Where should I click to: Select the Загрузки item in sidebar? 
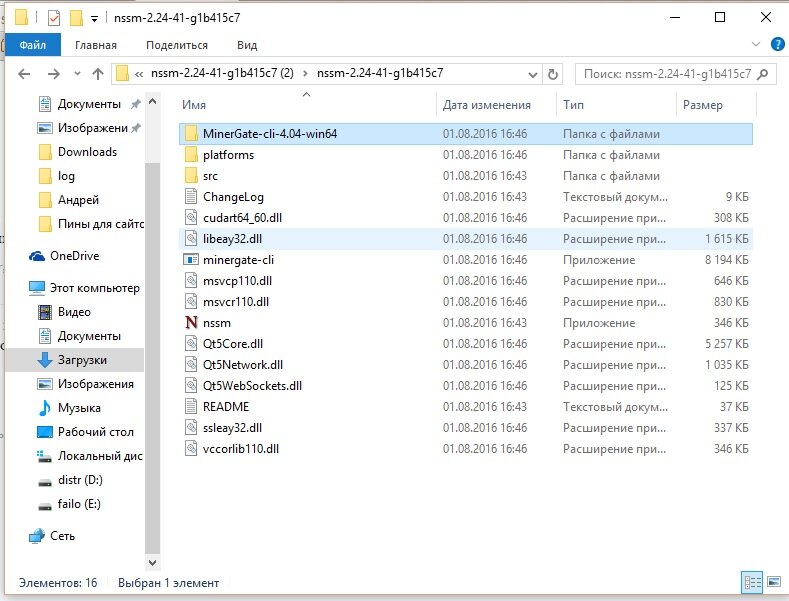pos(82,360)
